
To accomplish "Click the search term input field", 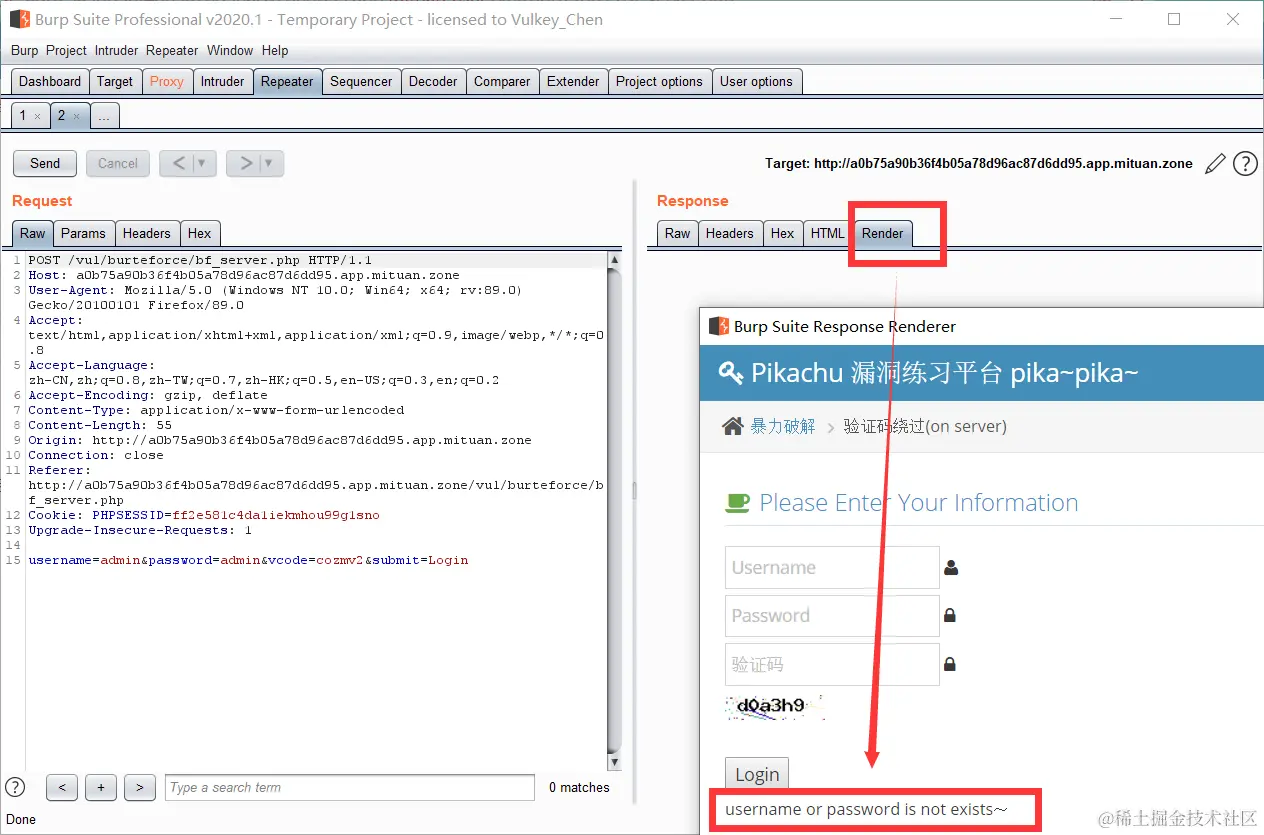I will click(x=350, y=788).
